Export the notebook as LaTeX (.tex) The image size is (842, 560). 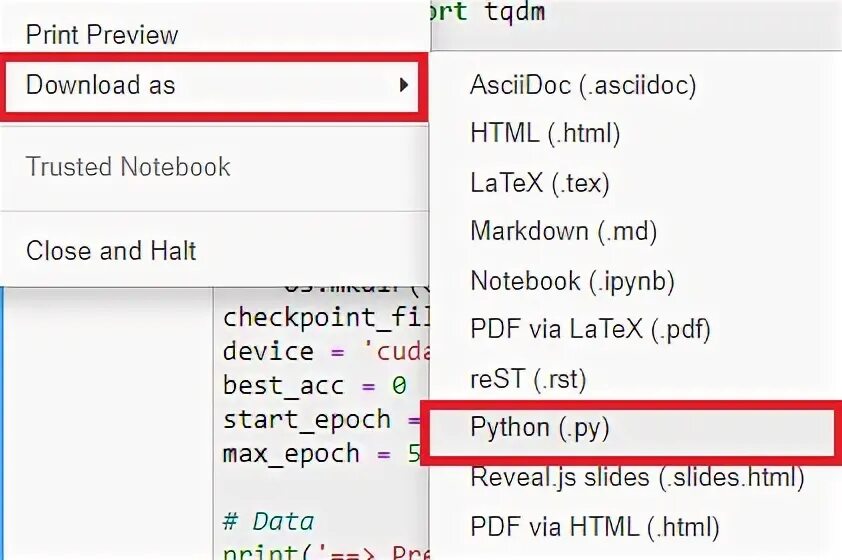pos(539,183)
